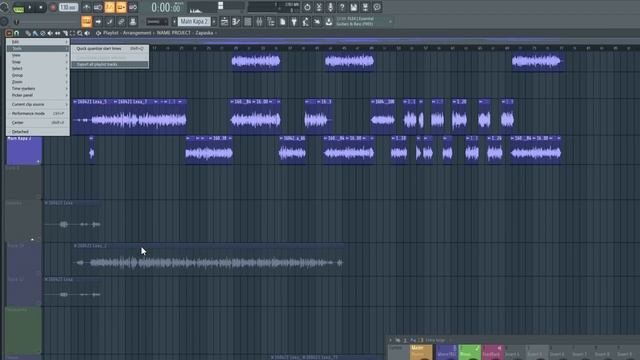
Task: Click the link/chain icon in second toolbar row
Action: (x=121, y=22)
